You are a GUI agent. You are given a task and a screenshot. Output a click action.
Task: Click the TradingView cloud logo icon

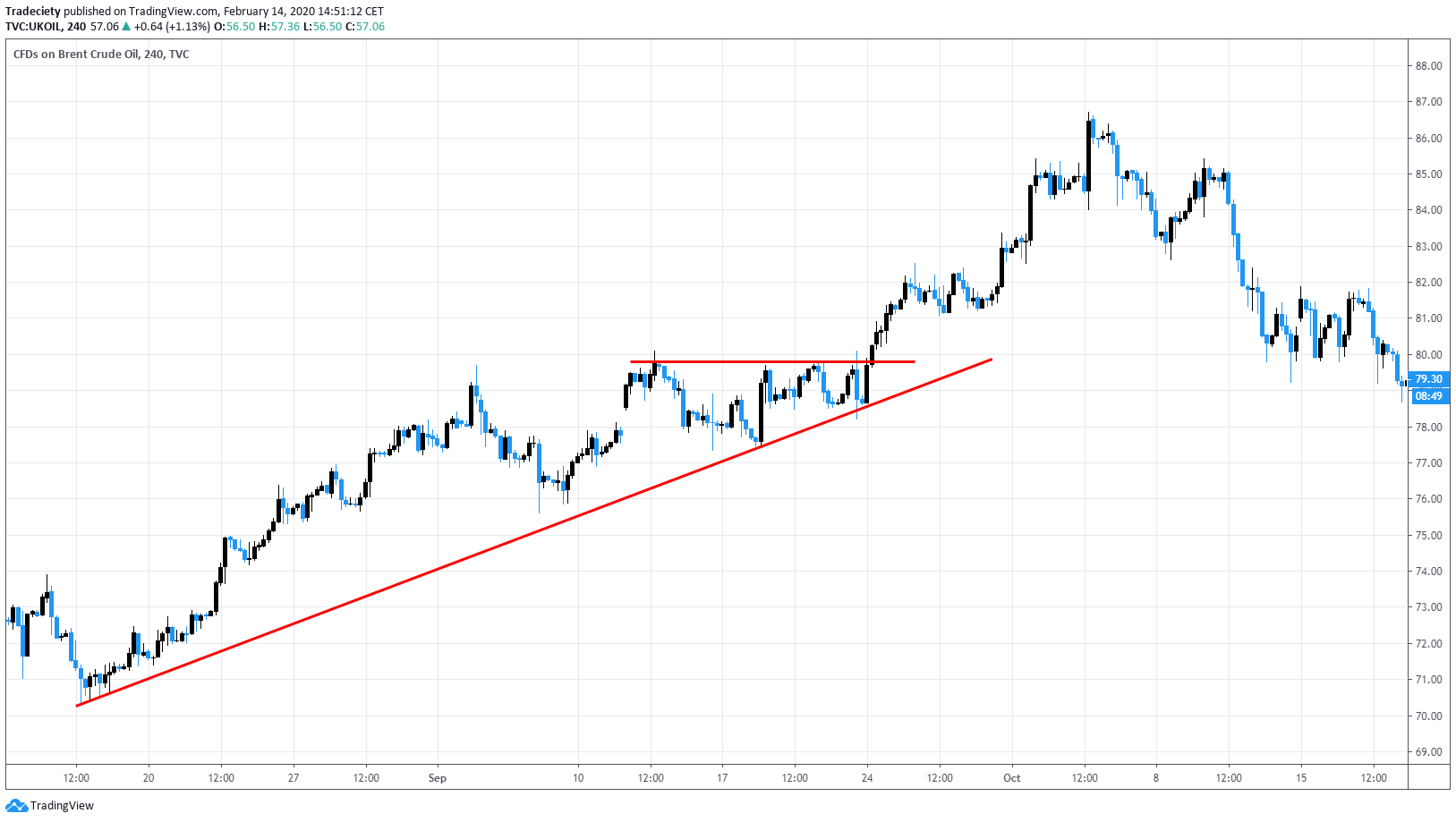(16, 806)
